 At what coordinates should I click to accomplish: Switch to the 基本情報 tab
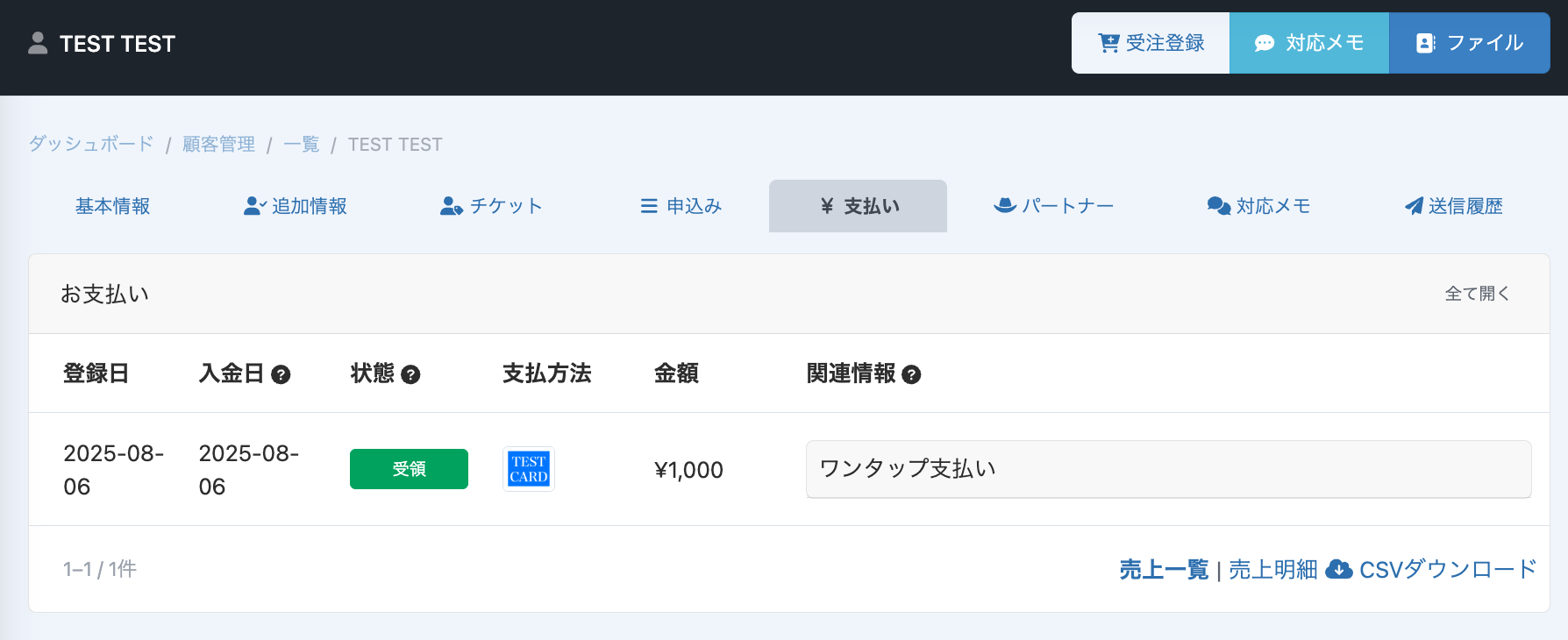112,206
